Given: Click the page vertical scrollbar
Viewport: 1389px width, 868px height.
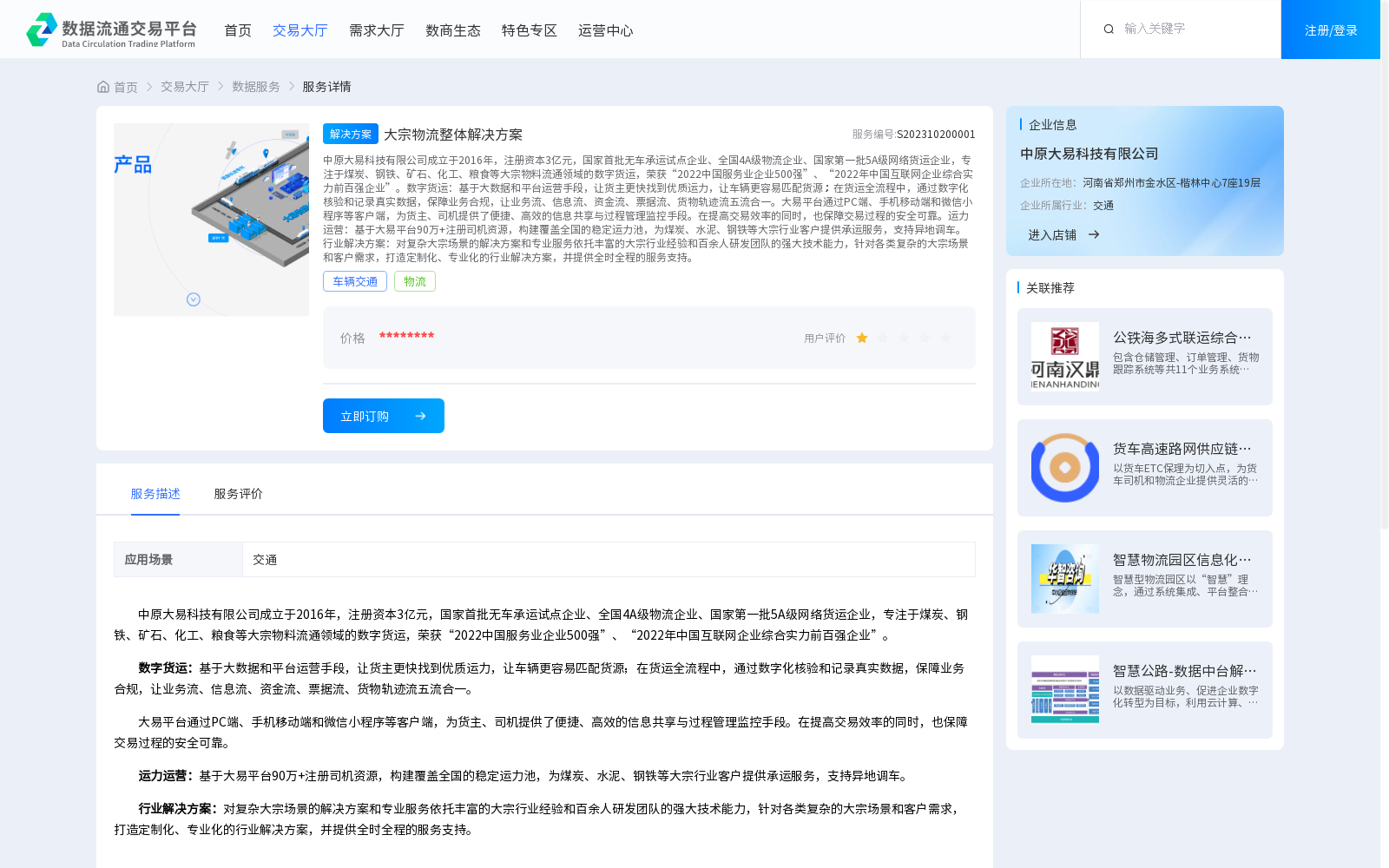Looking at the screenshot, I should click(1385, 265).
